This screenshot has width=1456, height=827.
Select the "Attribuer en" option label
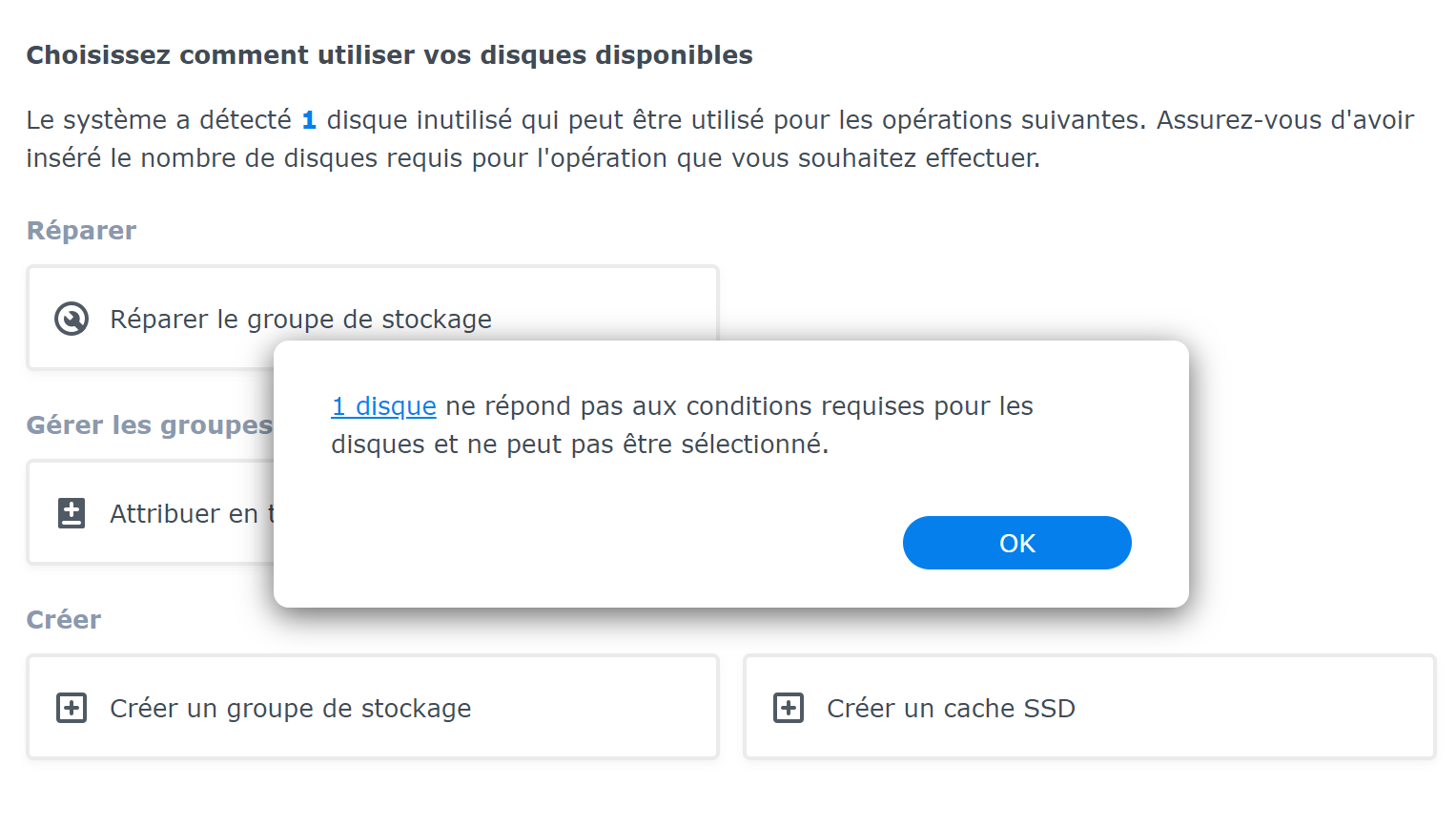tap(184, 514)
